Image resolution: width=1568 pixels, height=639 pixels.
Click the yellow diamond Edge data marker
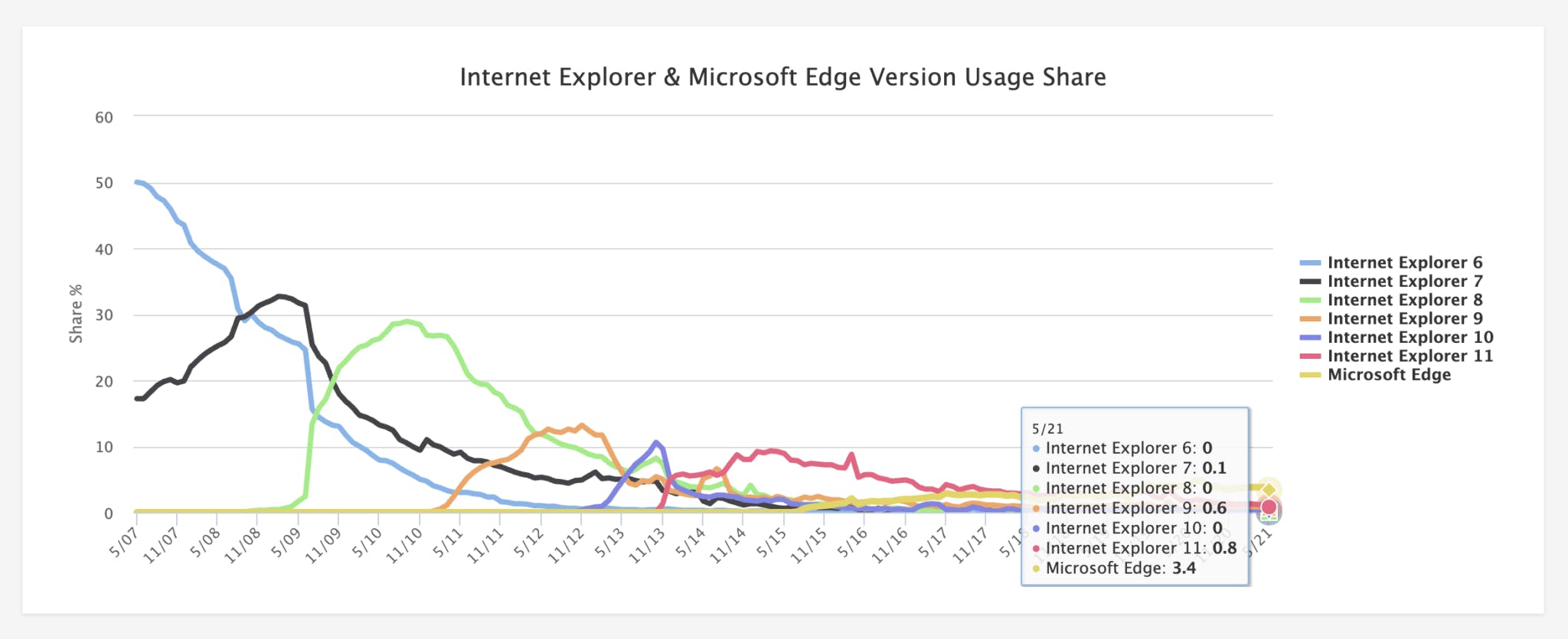click(x=1269, y=490)
